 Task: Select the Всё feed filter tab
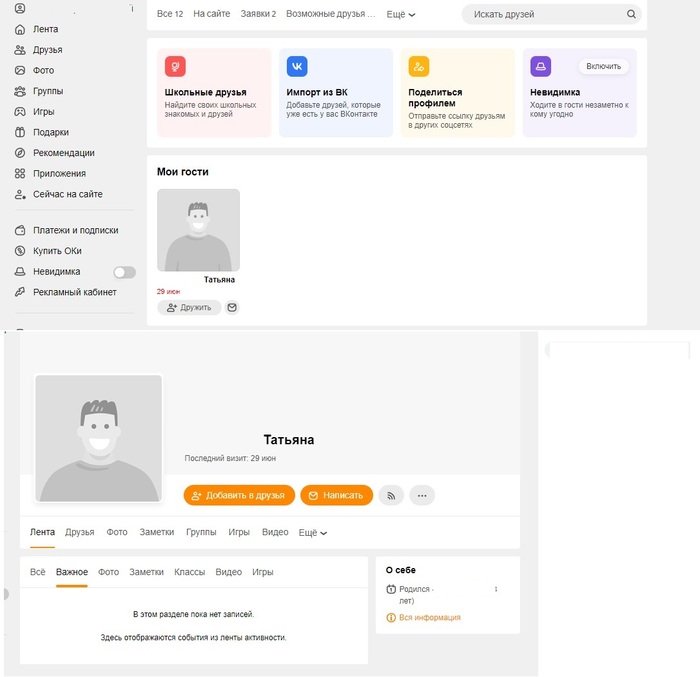[x=38, y=572]
